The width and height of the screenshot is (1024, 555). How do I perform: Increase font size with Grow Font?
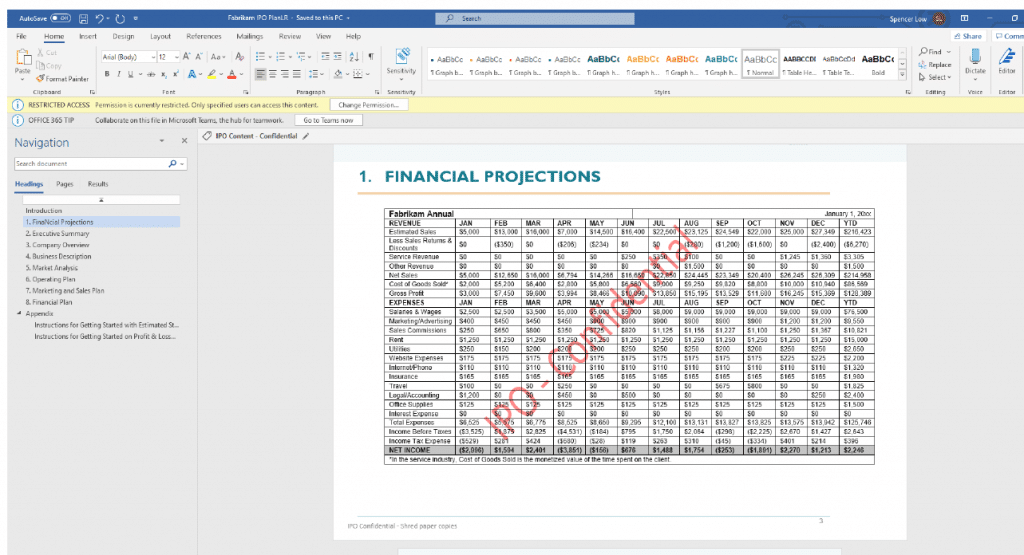click(x=187, y=57)
